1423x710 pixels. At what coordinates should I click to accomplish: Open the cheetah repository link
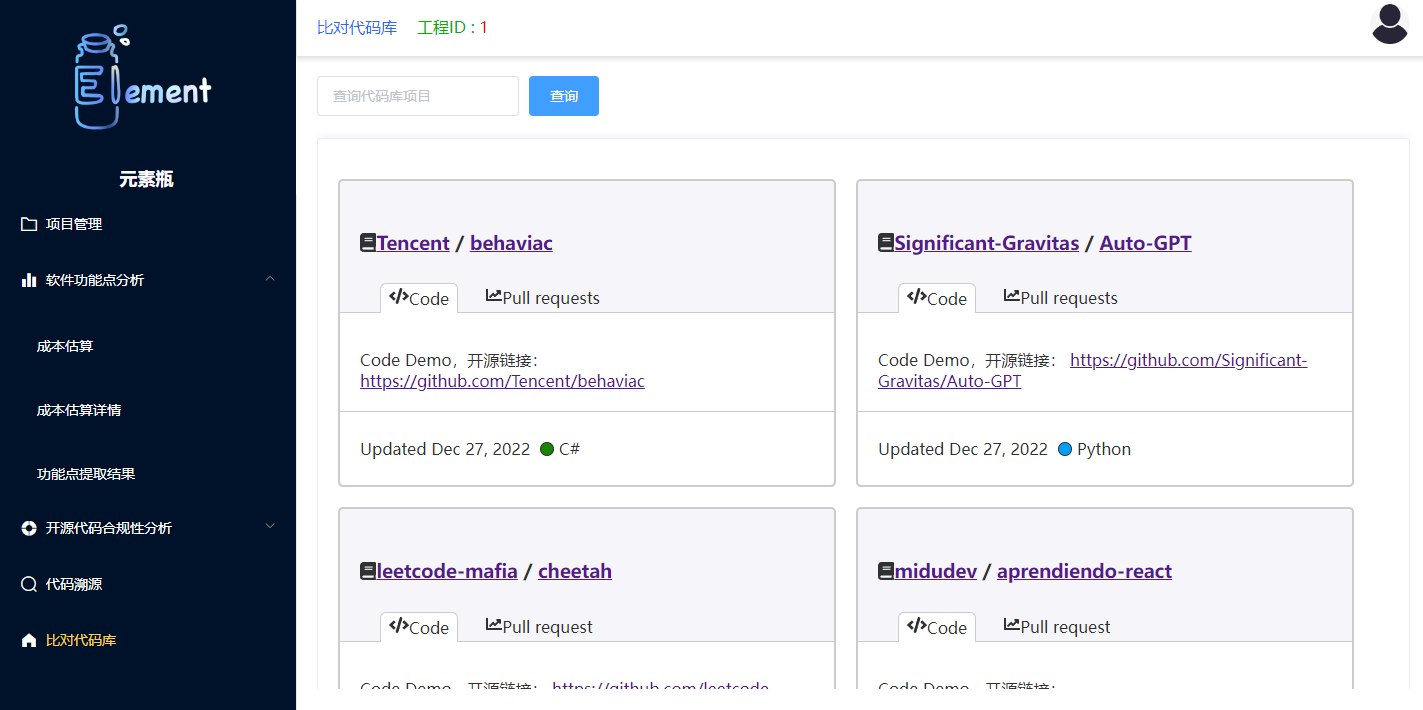pos(574,571)
